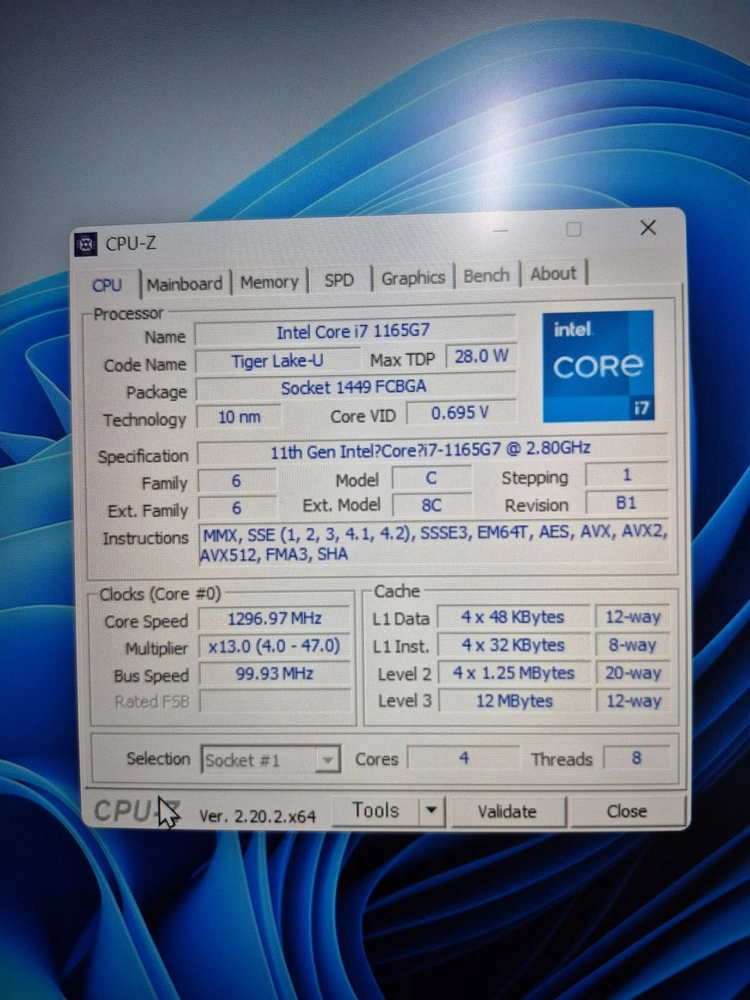Click the Family value '6'
750x1000 pixels.
(237, 481)
